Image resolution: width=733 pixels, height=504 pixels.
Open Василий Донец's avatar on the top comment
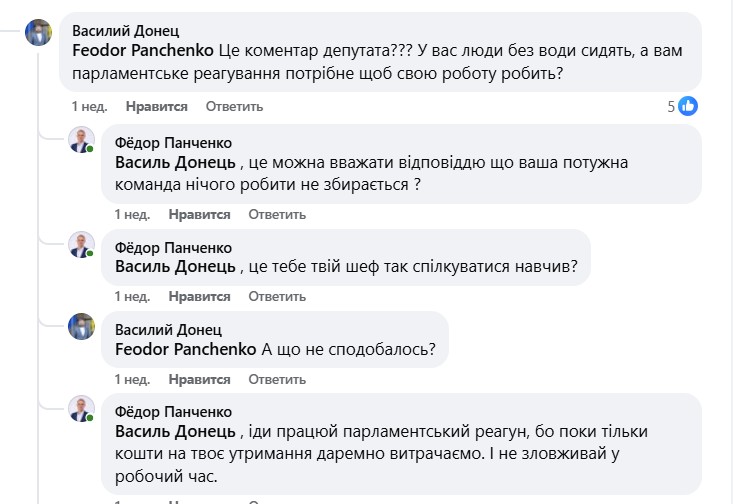click(38, 33)
